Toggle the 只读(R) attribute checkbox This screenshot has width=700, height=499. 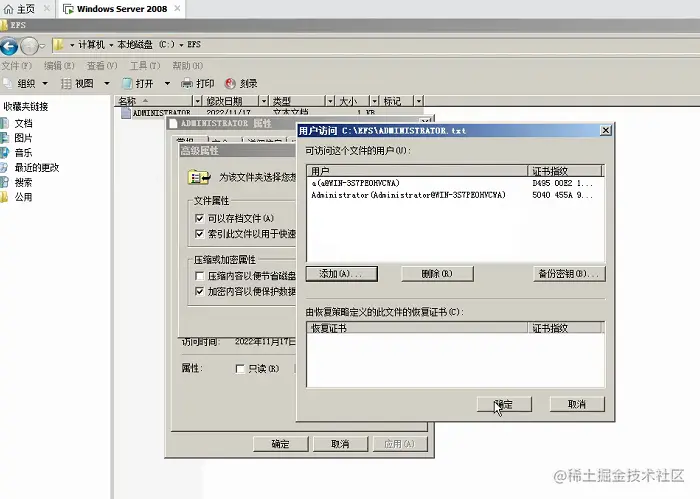(240, 369)
